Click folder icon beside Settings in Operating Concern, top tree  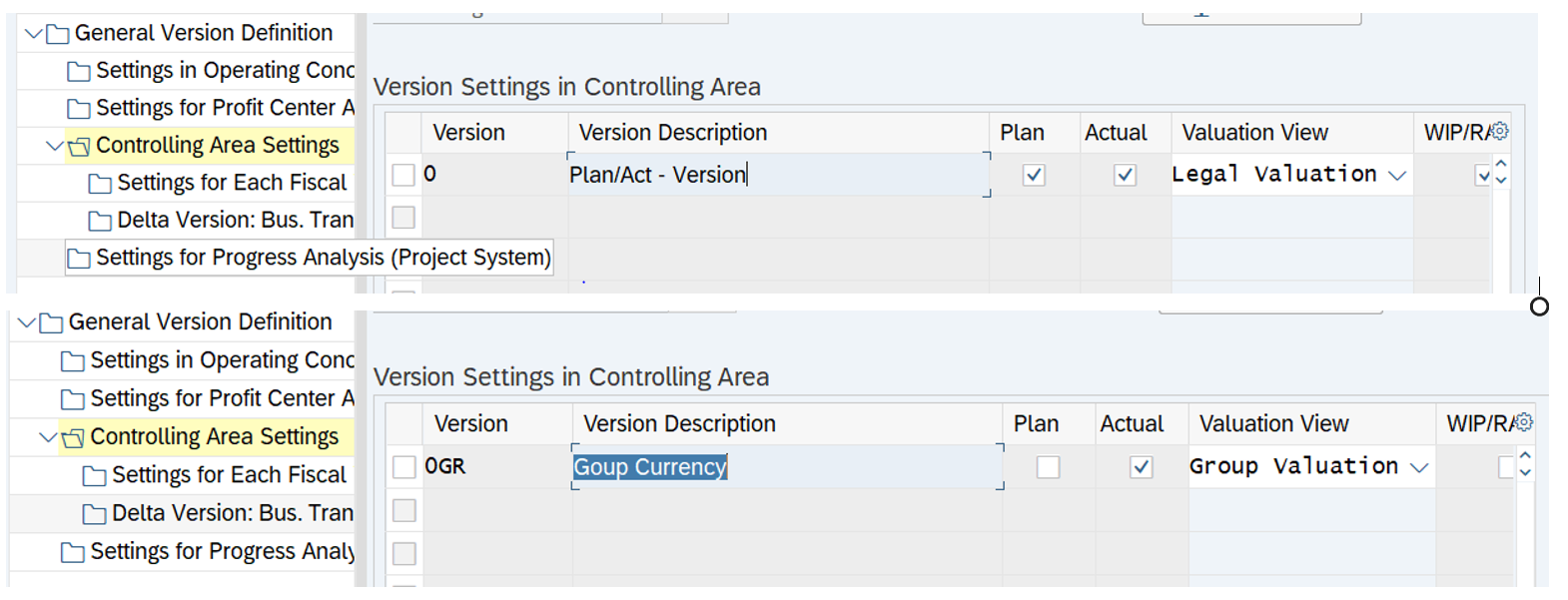pyautogui.click(x=78, y=71)
